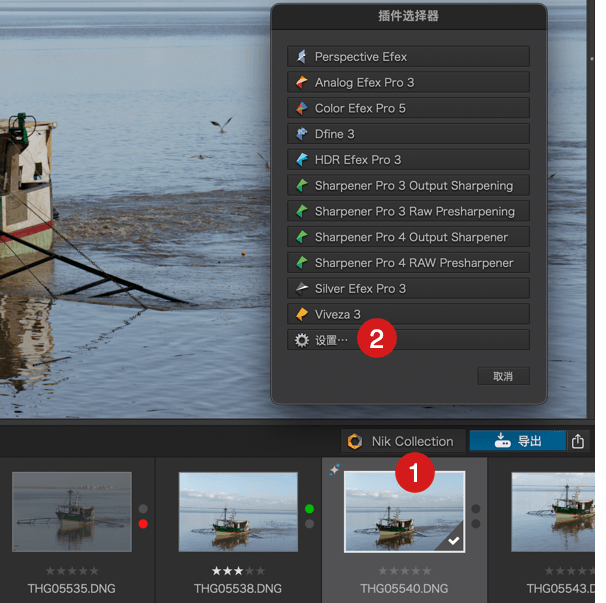Launch Perspective Efex plugin

point(408,57)
